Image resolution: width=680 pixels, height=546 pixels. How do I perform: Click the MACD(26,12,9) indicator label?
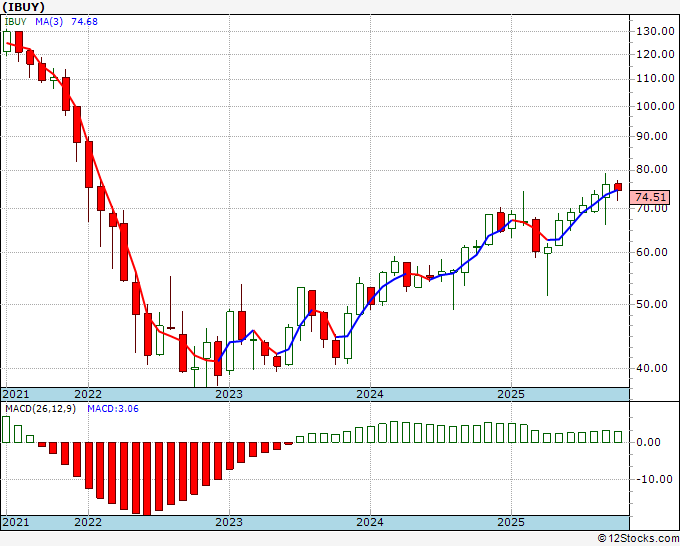click(x=40, y=409)
